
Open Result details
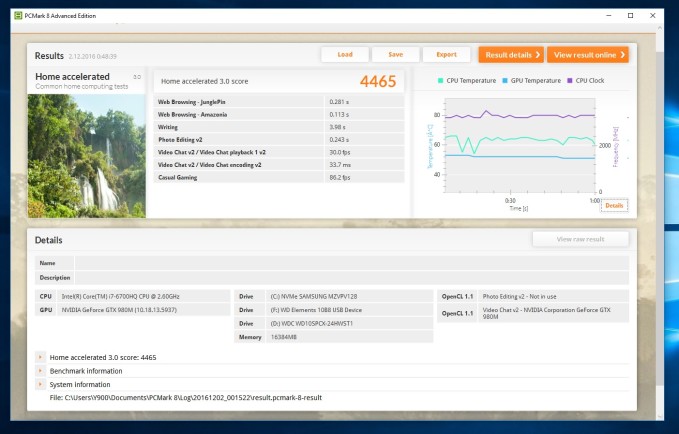(x=511, y=55)
